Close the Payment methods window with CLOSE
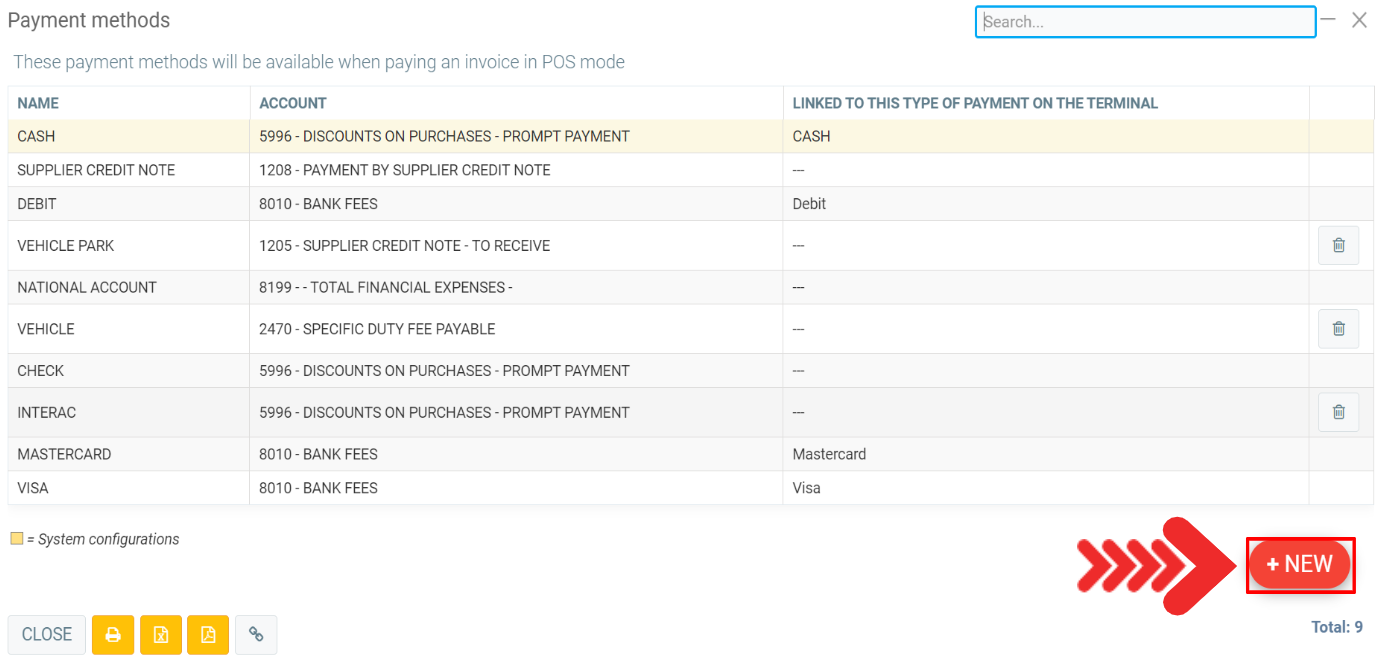Screen dimensions: 1380x660 pyautogui.click(x=46, y=634)
